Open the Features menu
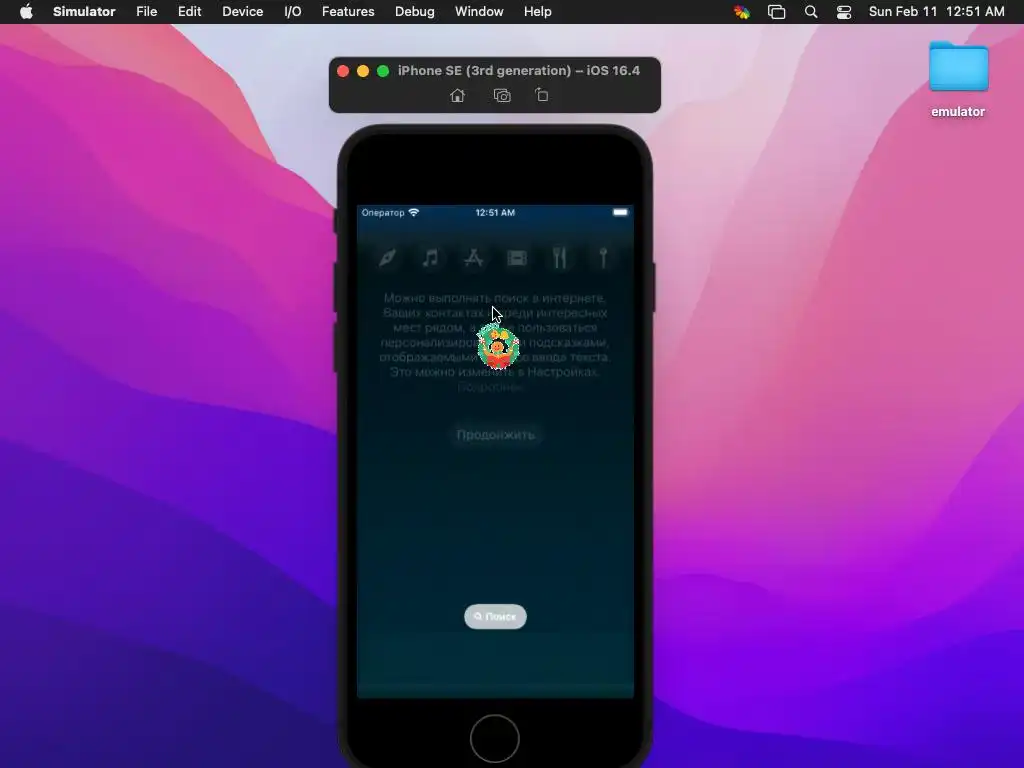Screen dimensions: 1024x768 [x=348, y=12]
